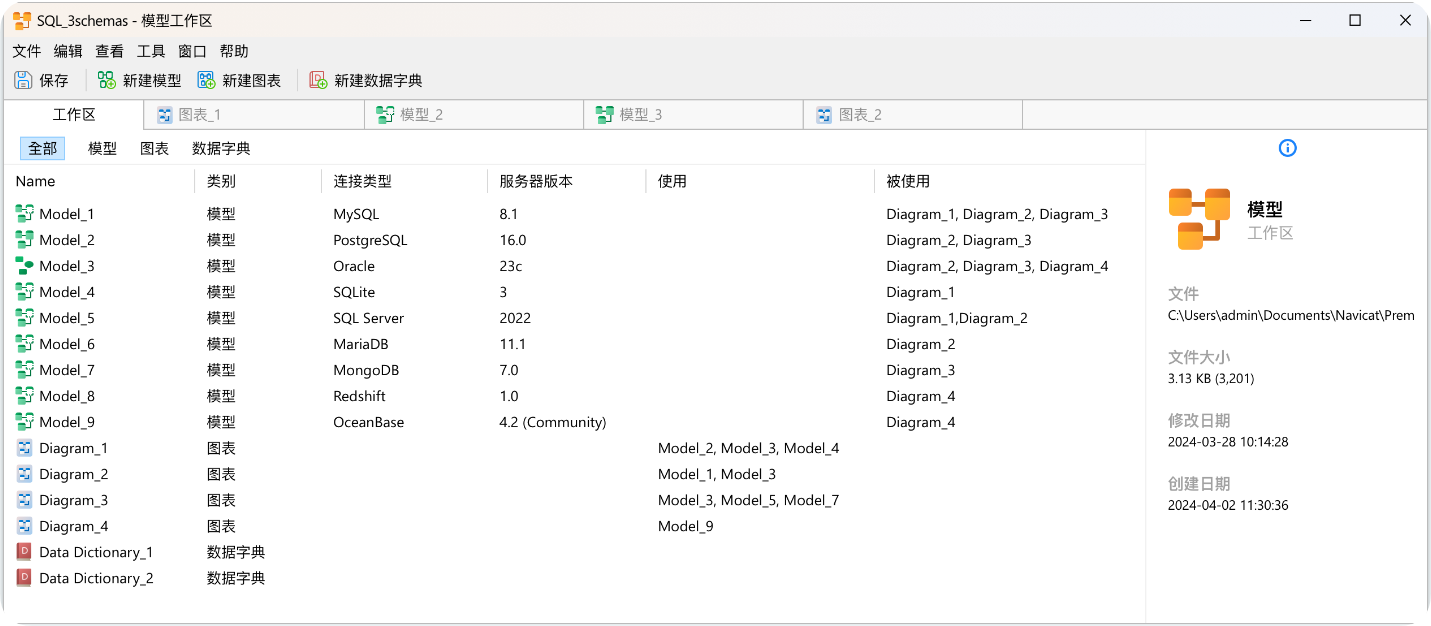This screenshot has width=1431, height=626.
Task: Click the info icon in right panel
Action: click(1288, 148)
